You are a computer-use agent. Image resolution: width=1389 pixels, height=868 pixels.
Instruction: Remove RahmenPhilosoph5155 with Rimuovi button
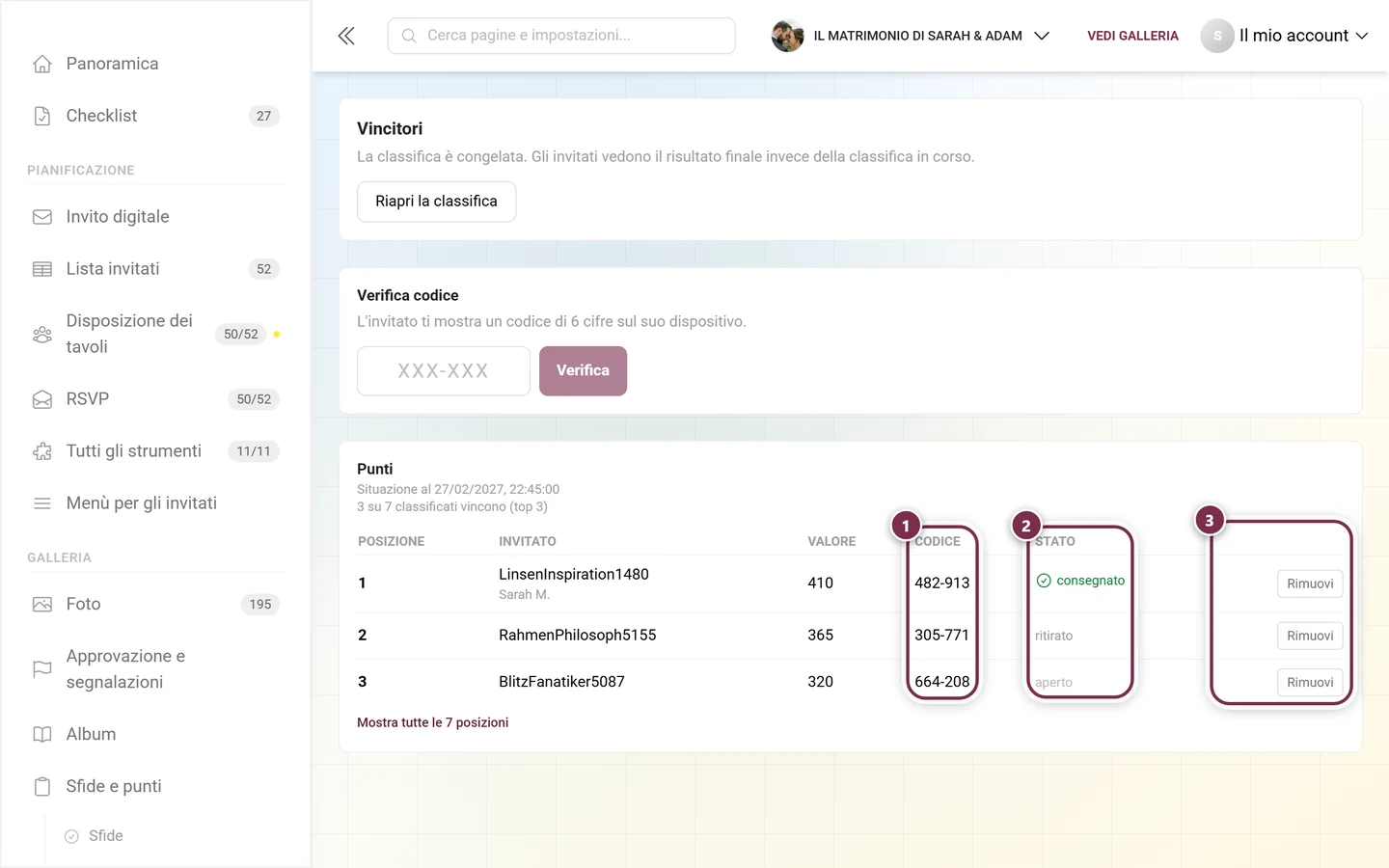coord(1310,636)
